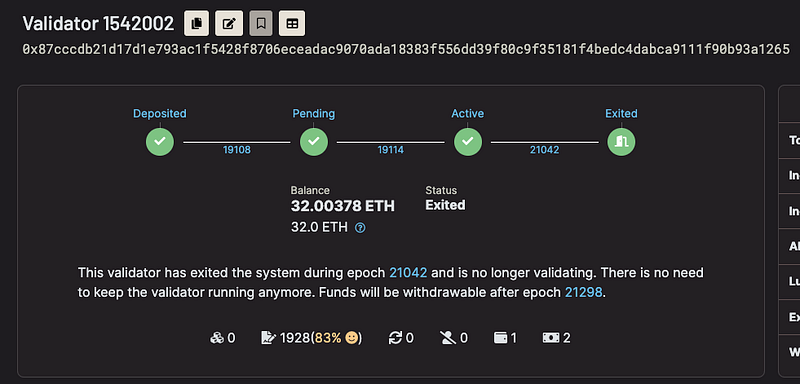Copy the validator public key icon
The height and width of the screenshot is (384, 800).
pyautogui.click(x=196, y=23)
